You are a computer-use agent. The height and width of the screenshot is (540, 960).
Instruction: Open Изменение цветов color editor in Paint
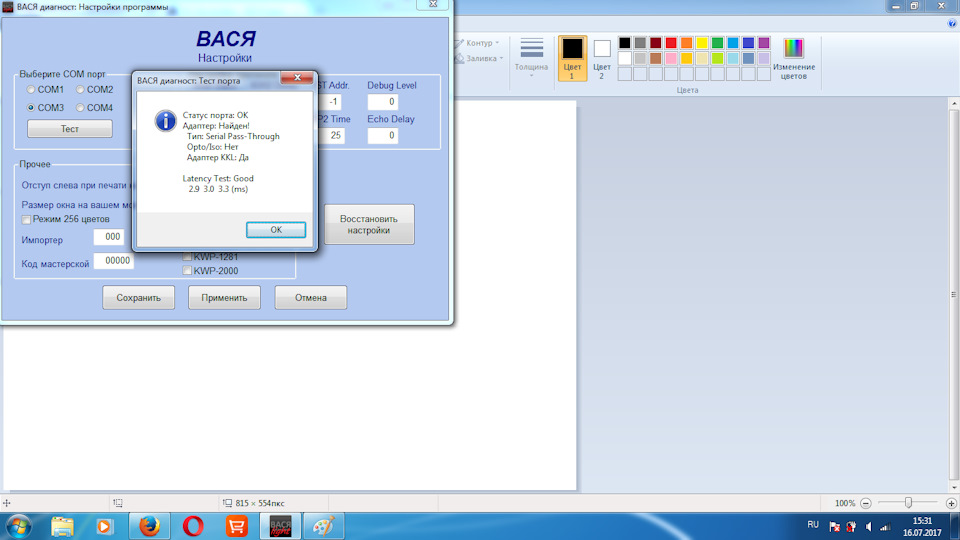tap(793, 59)
